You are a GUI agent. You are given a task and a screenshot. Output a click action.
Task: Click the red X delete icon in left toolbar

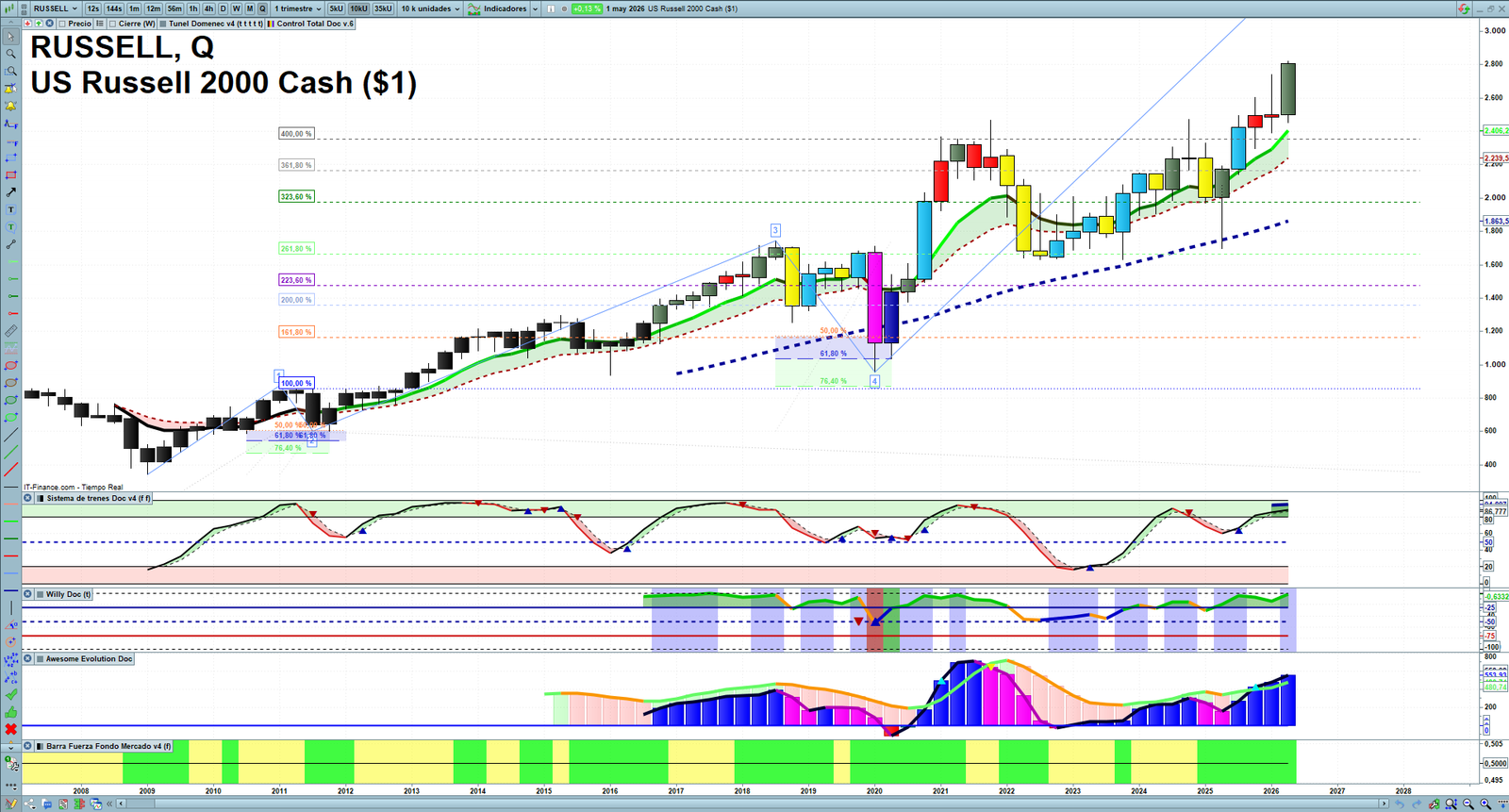[10, 729]
